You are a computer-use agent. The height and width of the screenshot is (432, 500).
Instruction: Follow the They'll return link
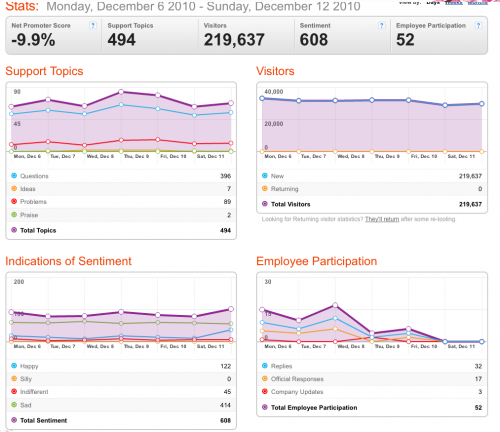point(382,219)
